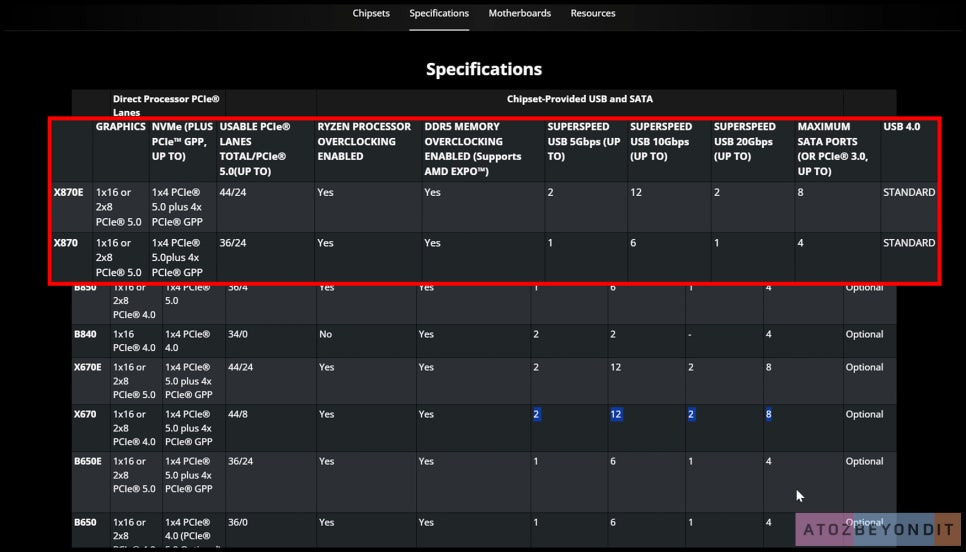Viewport: 966px width, 552px height.
Task: Click Optional USB 4.0 value in B650E row
Action: 864,461
